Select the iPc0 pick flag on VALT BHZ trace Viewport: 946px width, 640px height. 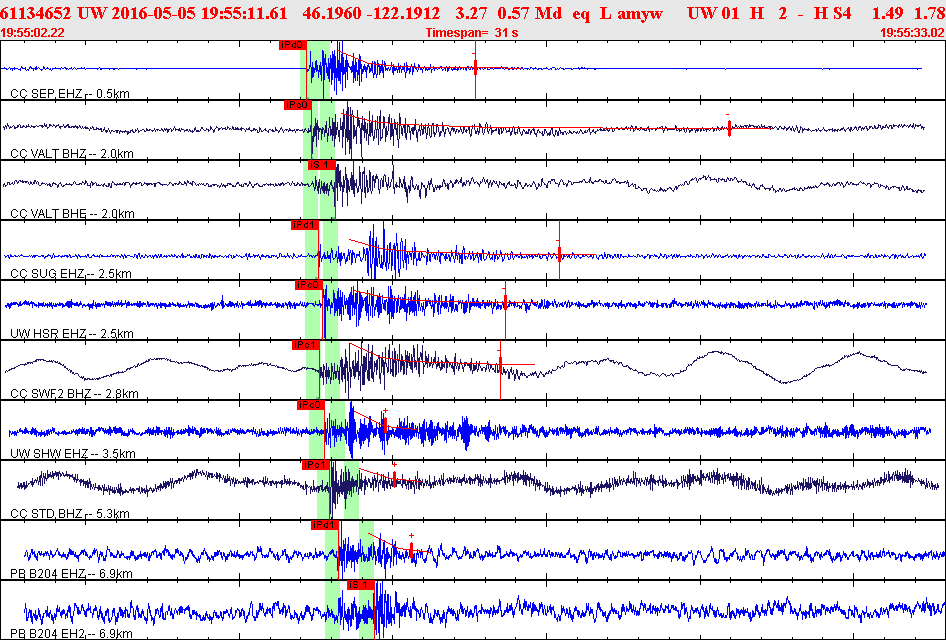(x=298, y=105)
